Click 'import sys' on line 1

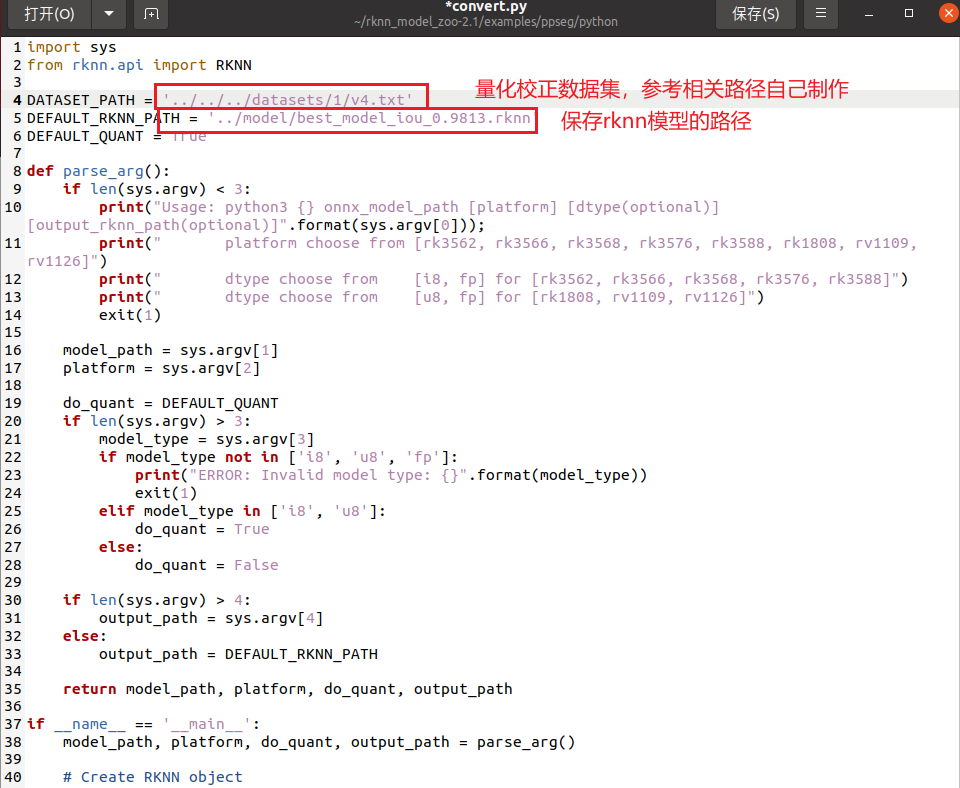tap(72, 47)
